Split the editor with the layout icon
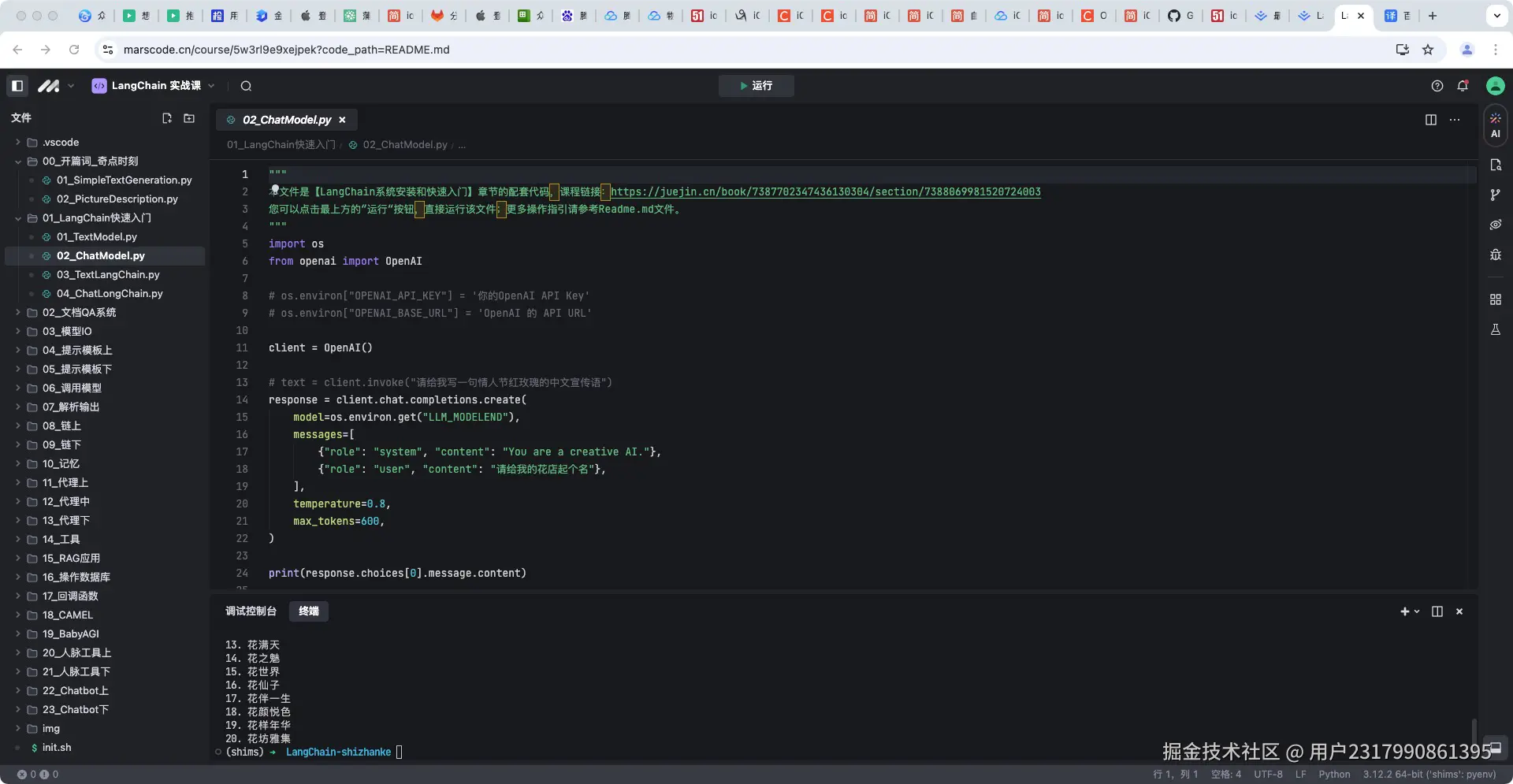The width and height of the screenshot is (1513, 784). pyautogui.click(x=1431, y=120)
